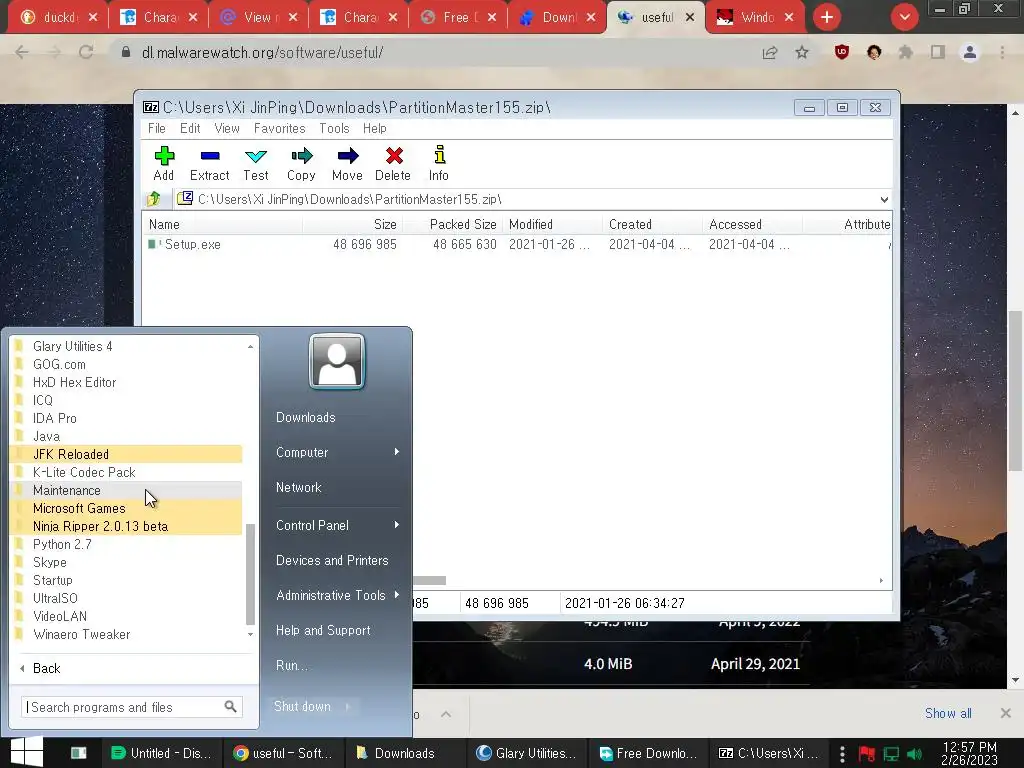
Task: Open Ninja Ripper 2.0.13 beta folder
Action: tap(126, 526)
